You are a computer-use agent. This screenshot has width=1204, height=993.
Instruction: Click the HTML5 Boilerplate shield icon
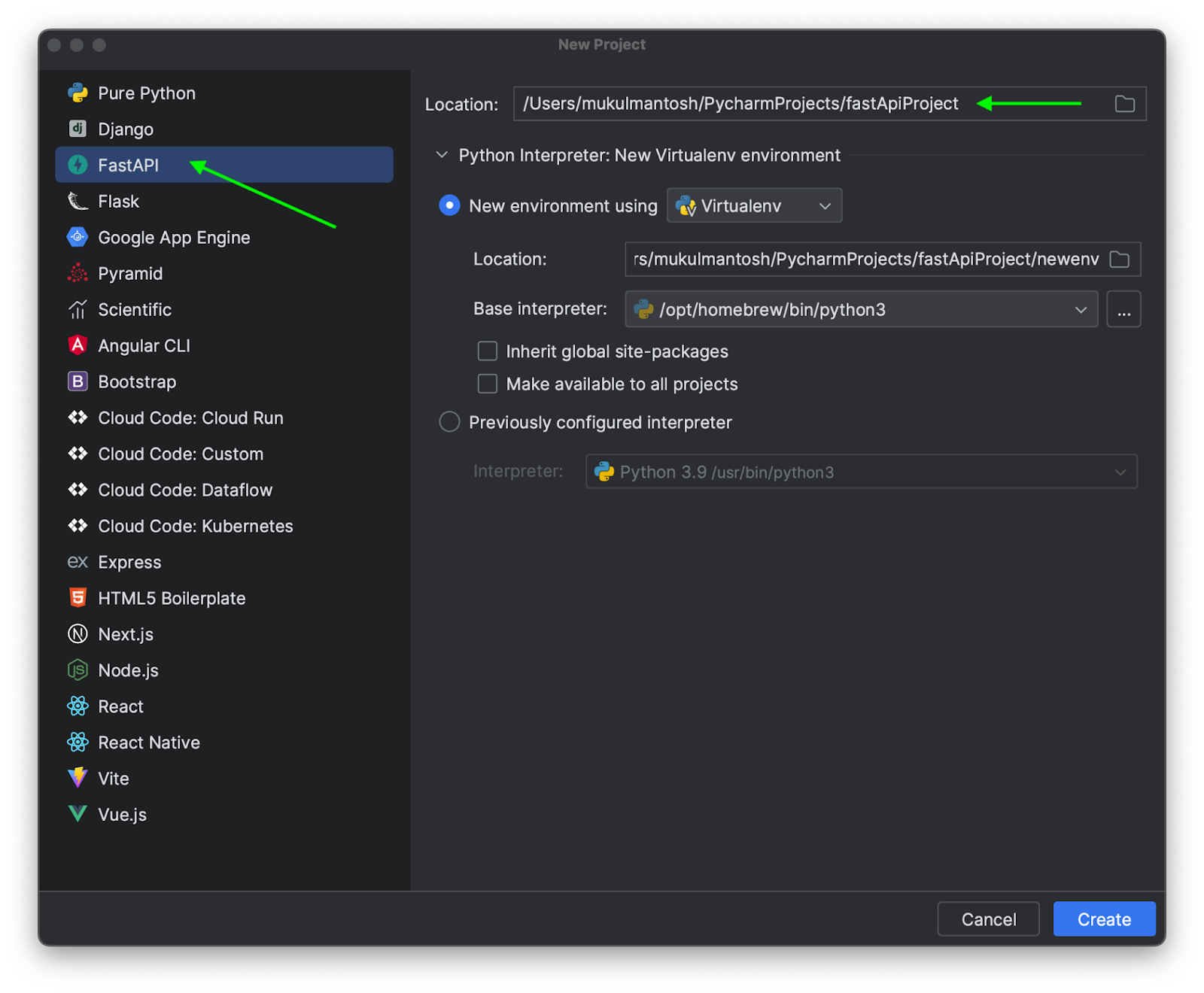pyautogui.click(x=78, y=598)
